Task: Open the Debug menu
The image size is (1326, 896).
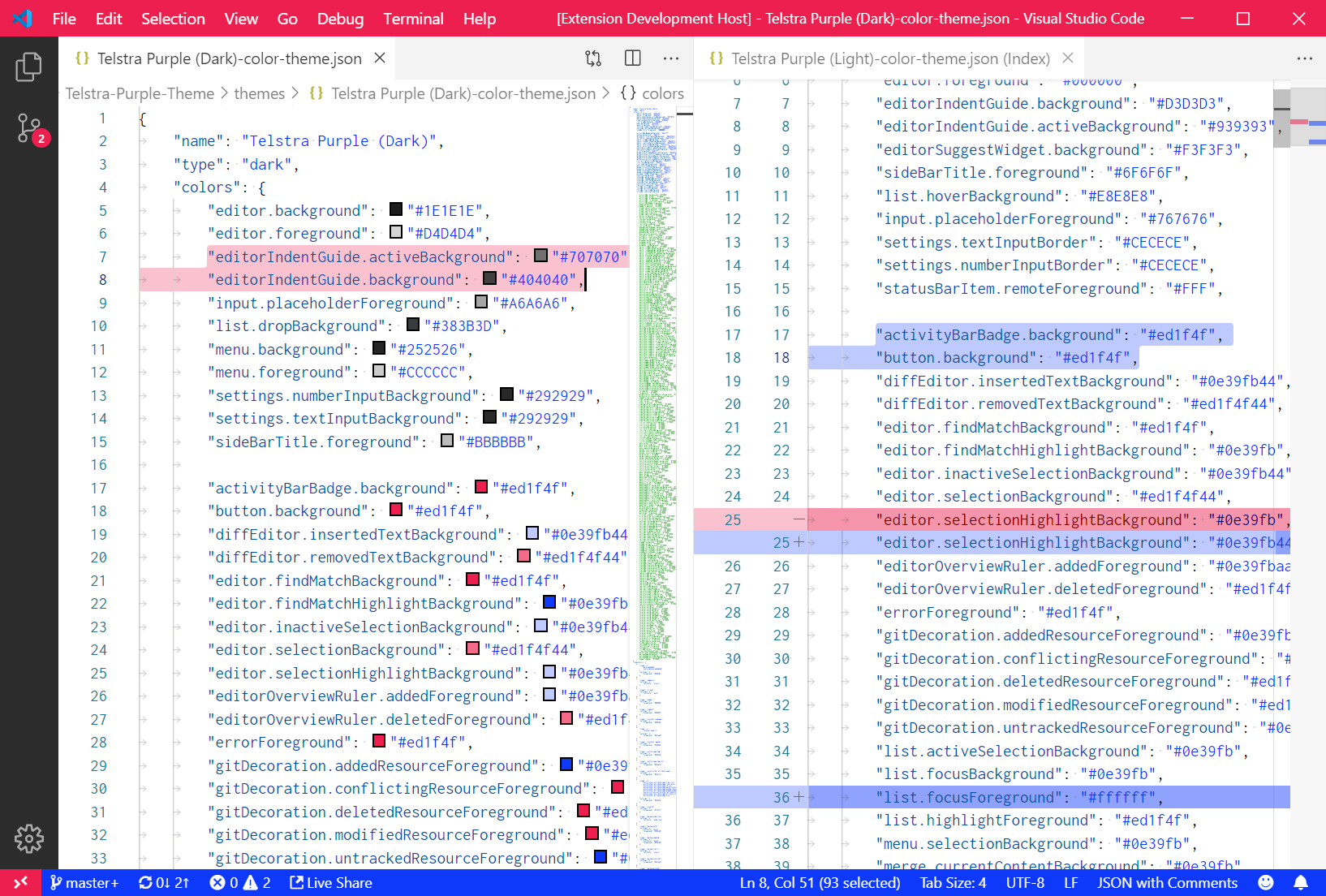Action: point(340,19)
